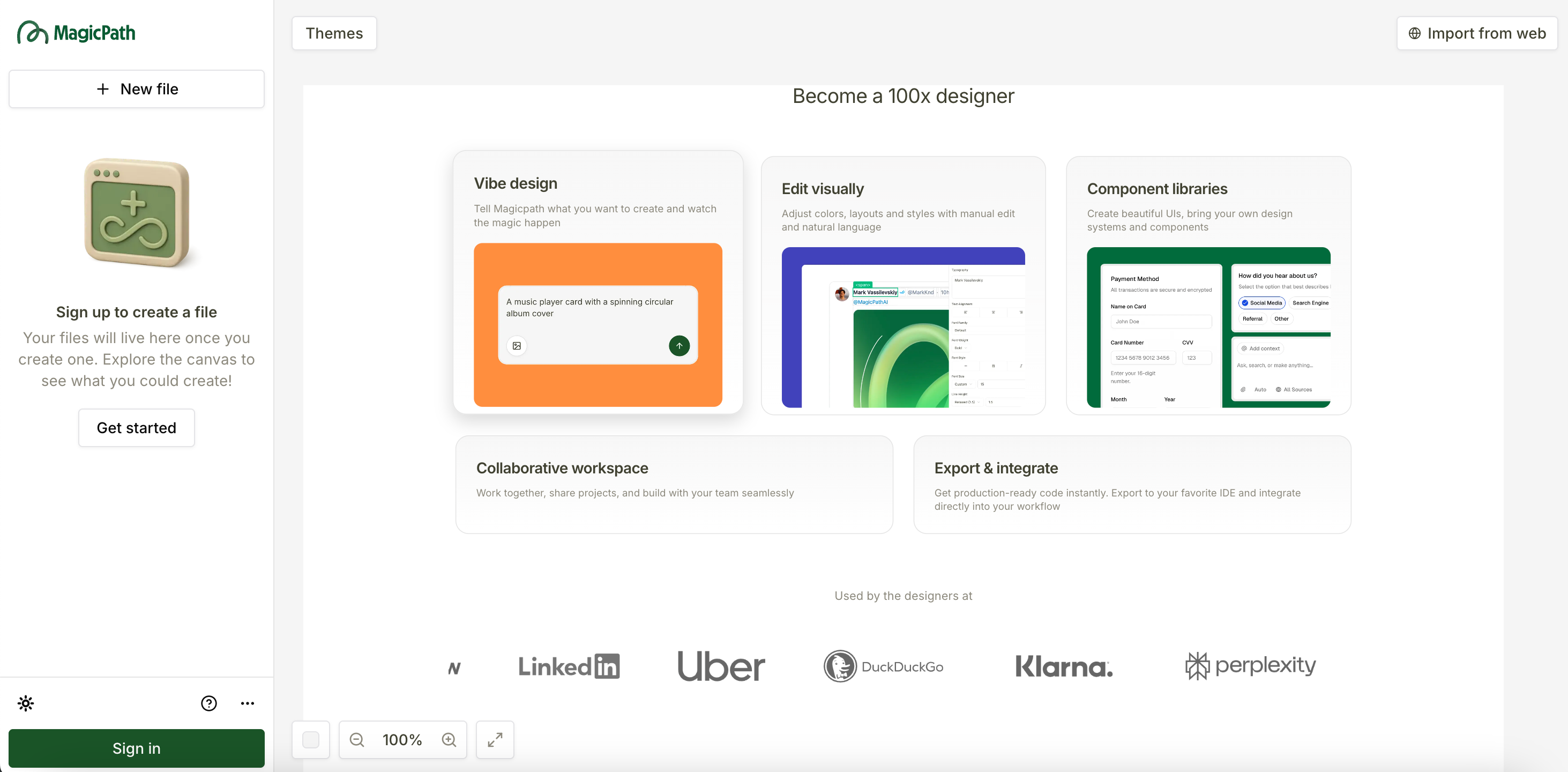The image size is (1568, 772).
Task: Click the 100% zoom level display
Action: pos(402,740)
